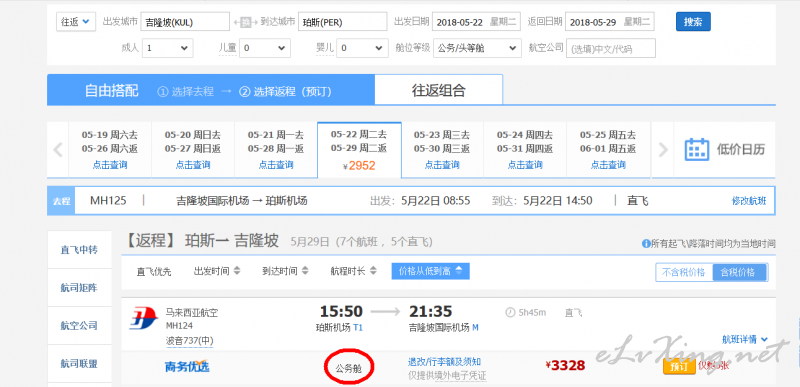Screen dimensions: 800x387
Task: Open cabin class dropdown 公务/头等舱
Action: pyautogui.click(x=477, y=48)
